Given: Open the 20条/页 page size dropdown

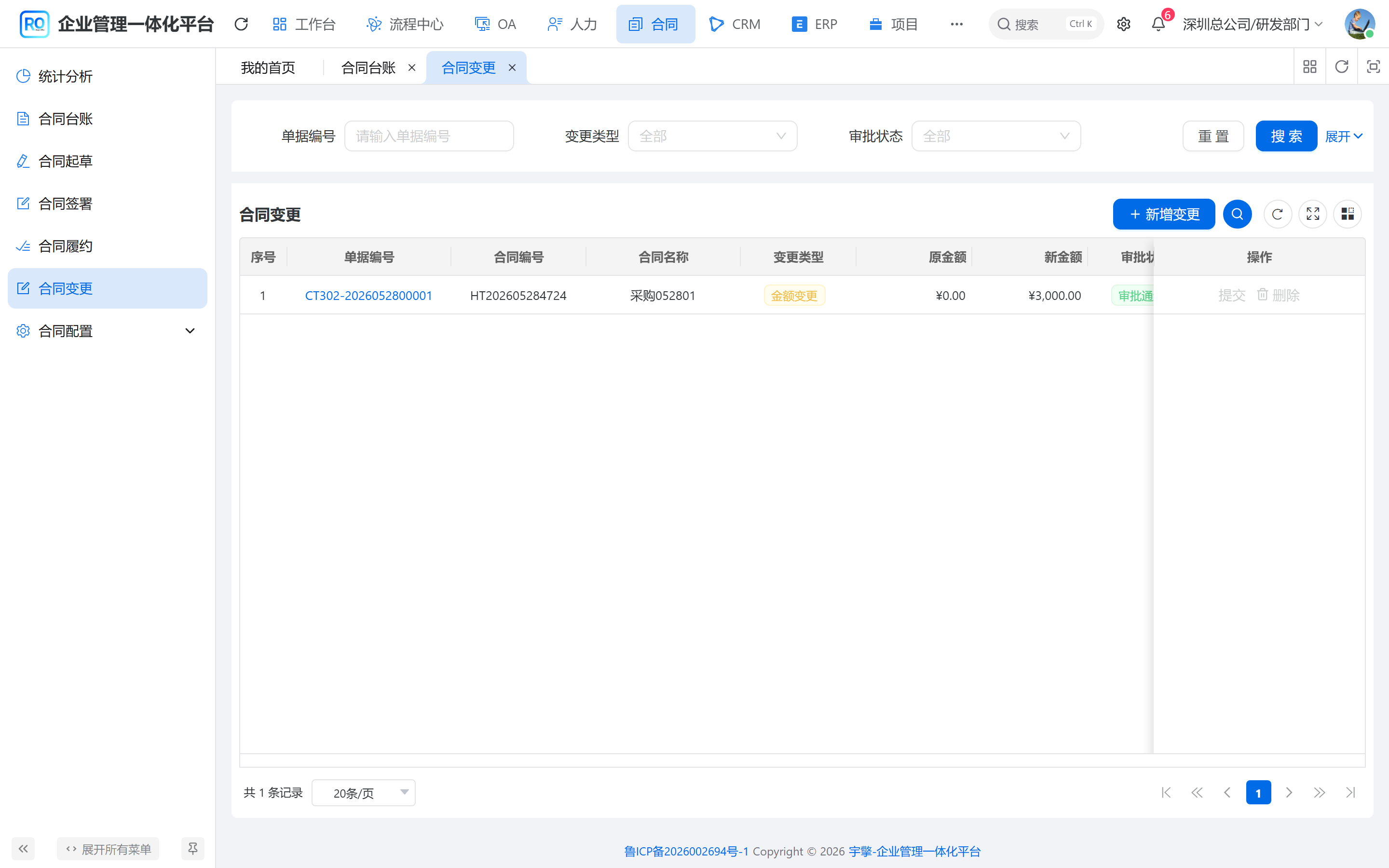Looking at the screenshot, I should [363, 793].
